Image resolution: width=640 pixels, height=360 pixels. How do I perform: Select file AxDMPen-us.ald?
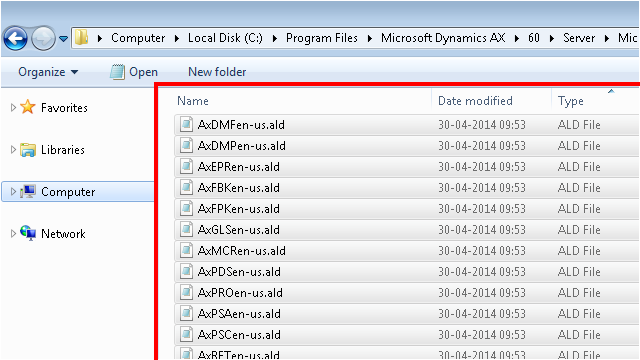241,146
